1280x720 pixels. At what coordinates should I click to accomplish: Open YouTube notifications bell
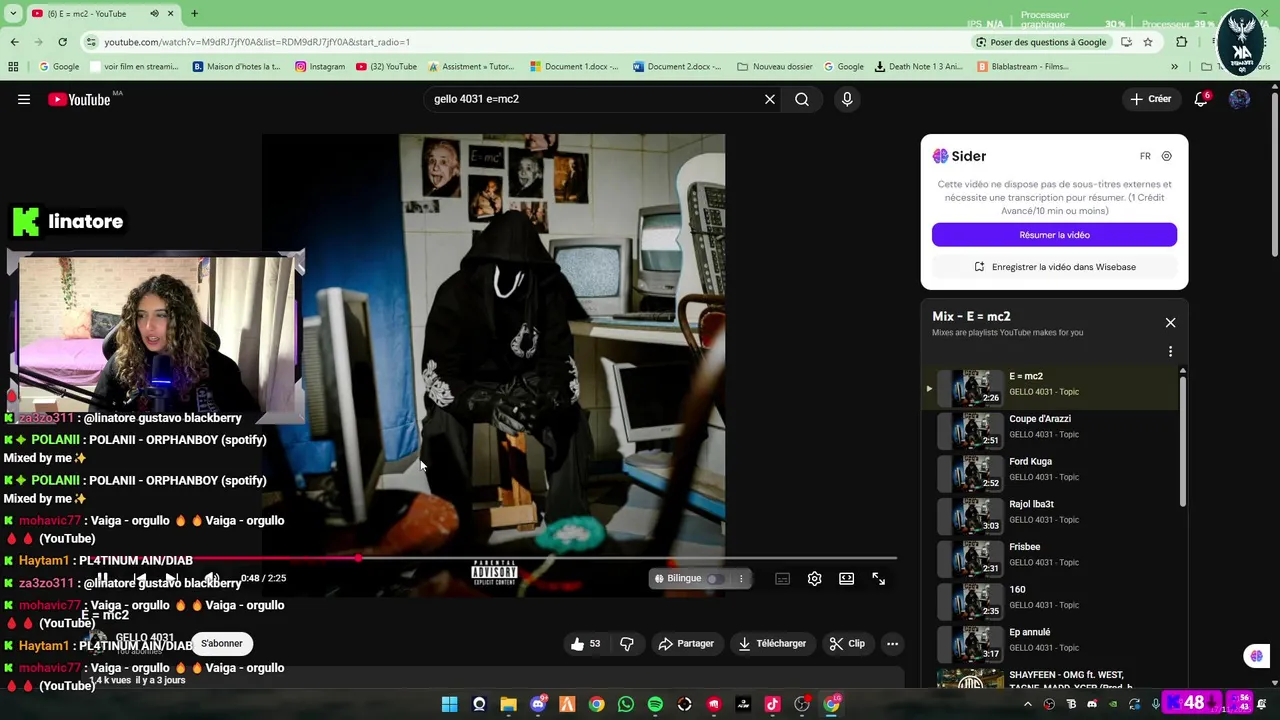click(1202, 99)
